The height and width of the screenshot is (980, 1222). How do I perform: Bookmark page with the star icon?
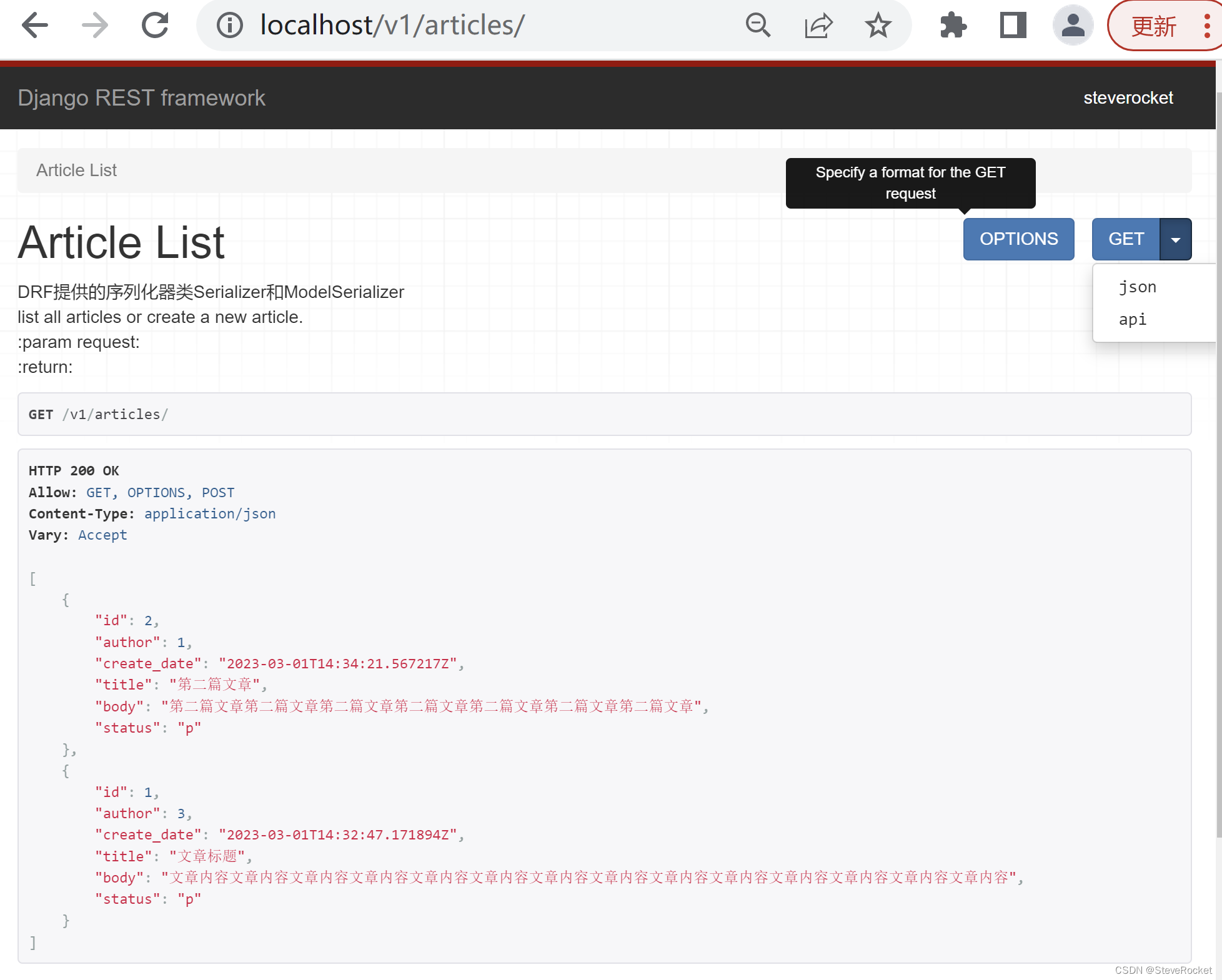coord(878,26)
